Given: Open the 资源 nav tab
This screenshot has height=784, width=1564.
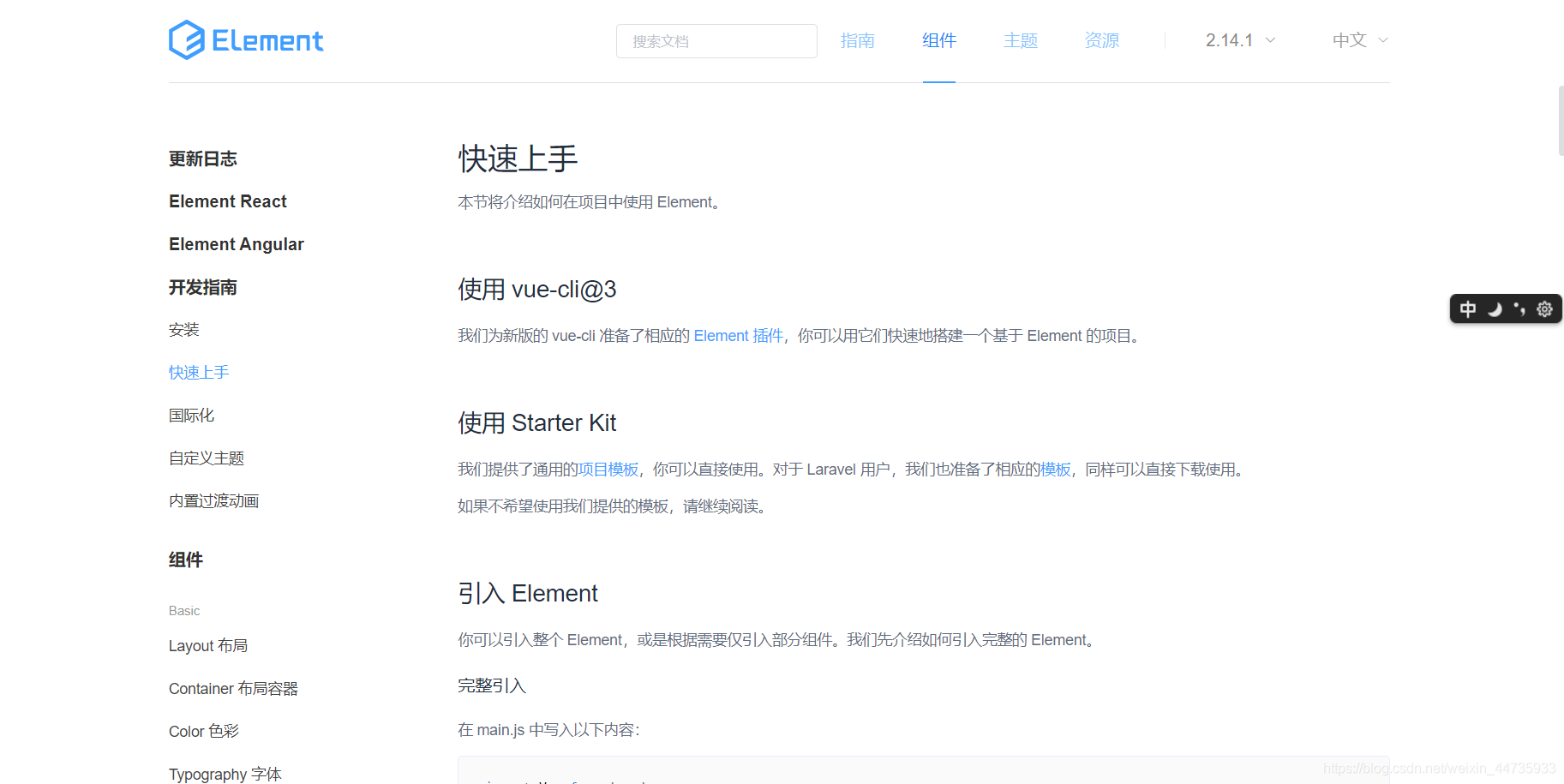Looking at the screenshot, I should click(1102, 40).
